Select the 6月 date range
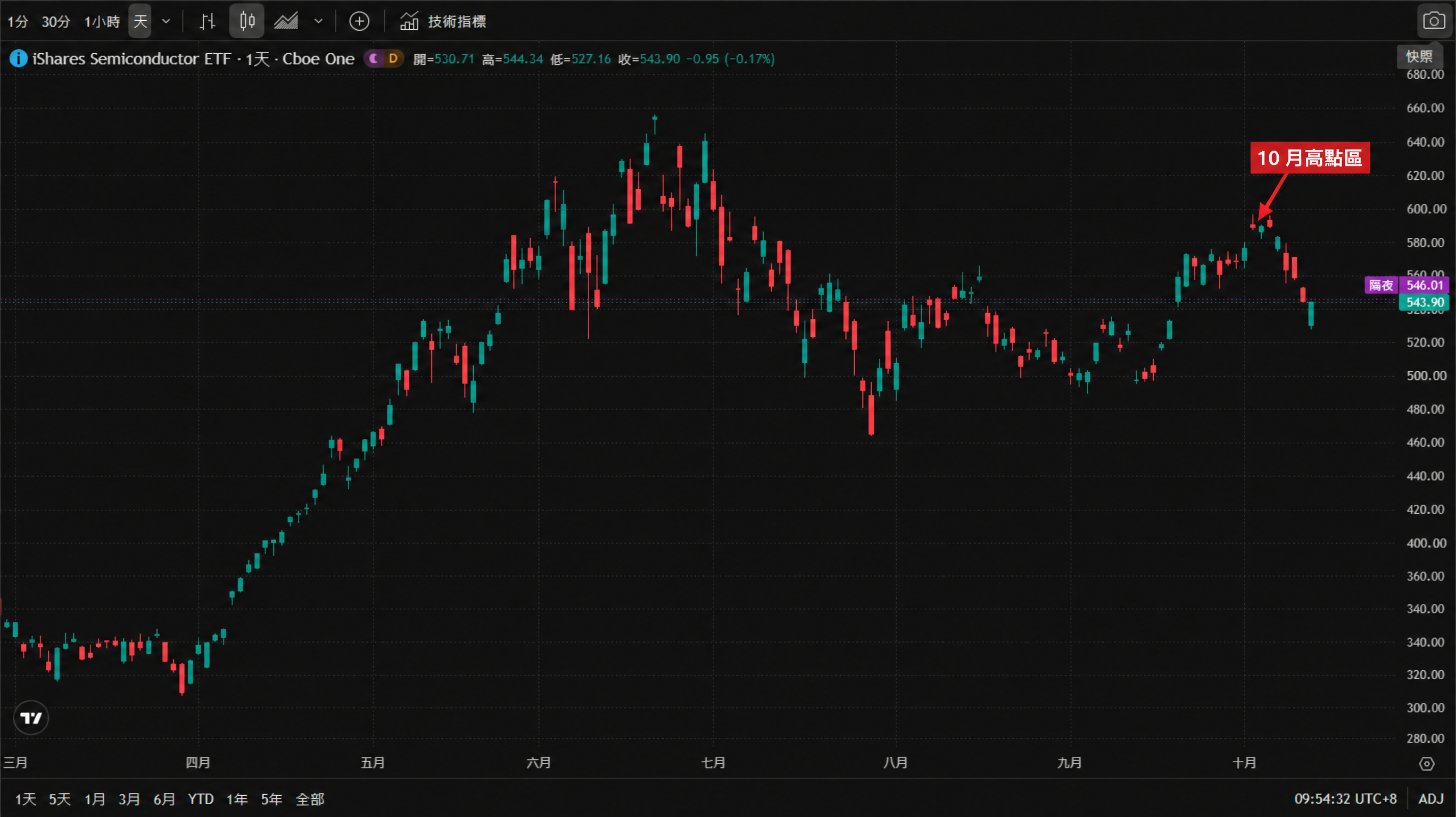The image size is (1456, 817). click(164, 799)
